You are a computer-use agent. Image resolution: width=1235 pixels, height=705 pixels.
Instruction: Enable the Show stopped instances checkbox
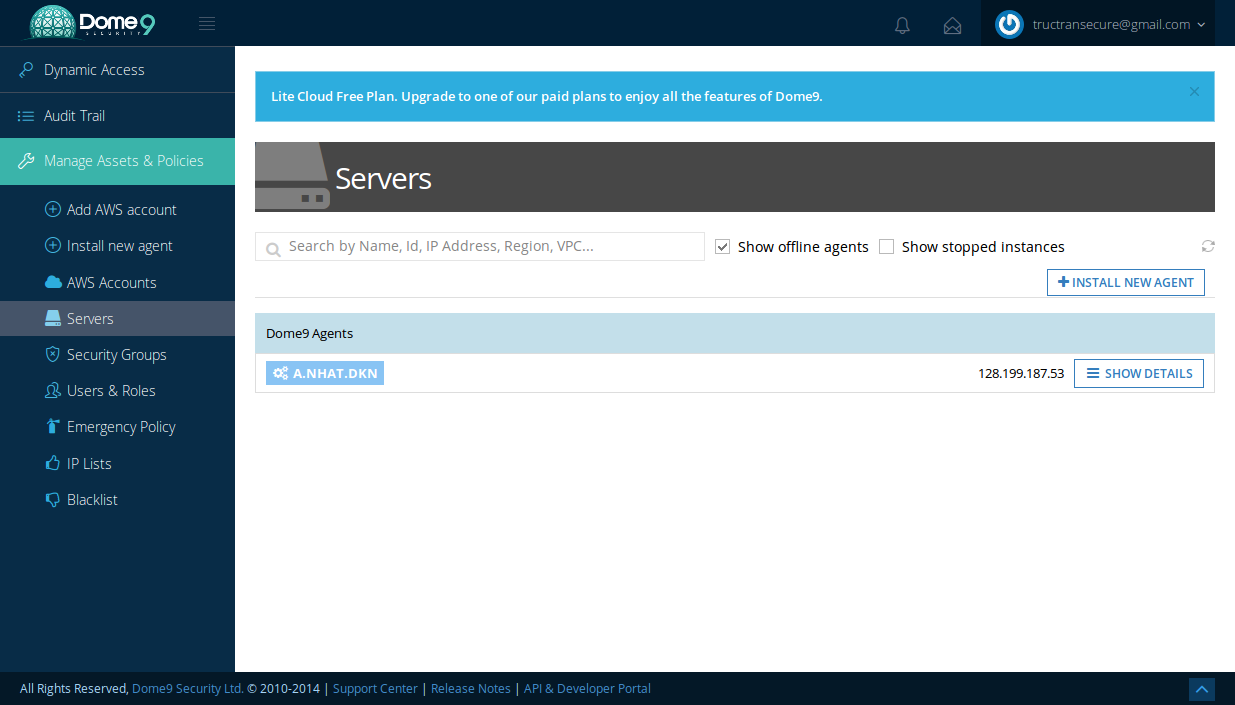(886, 247)
